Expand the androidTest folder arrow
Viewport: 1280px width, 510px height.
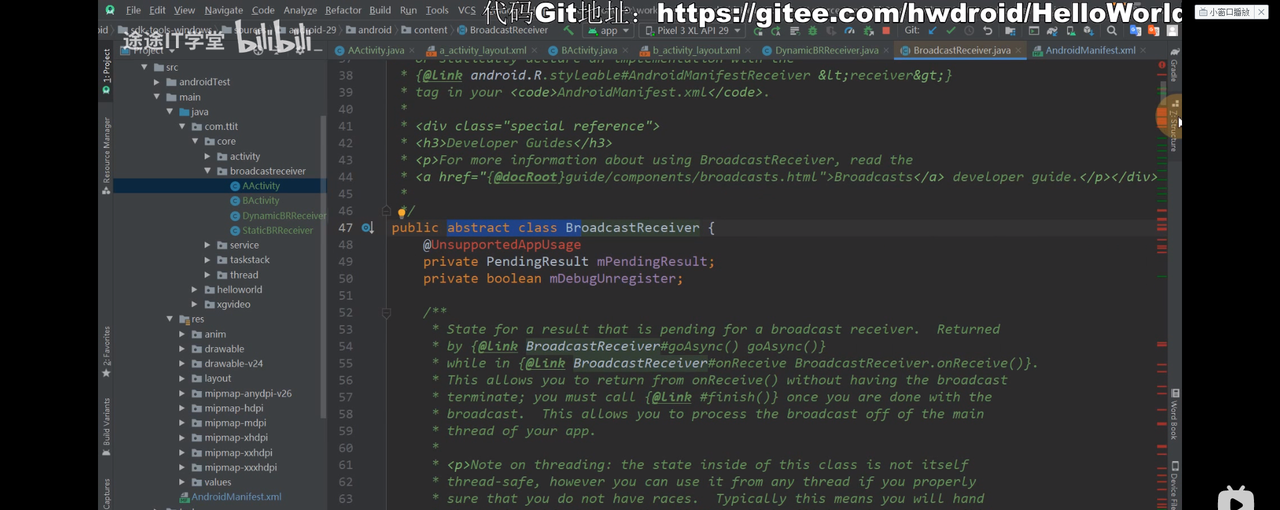[x=158, y=82]
